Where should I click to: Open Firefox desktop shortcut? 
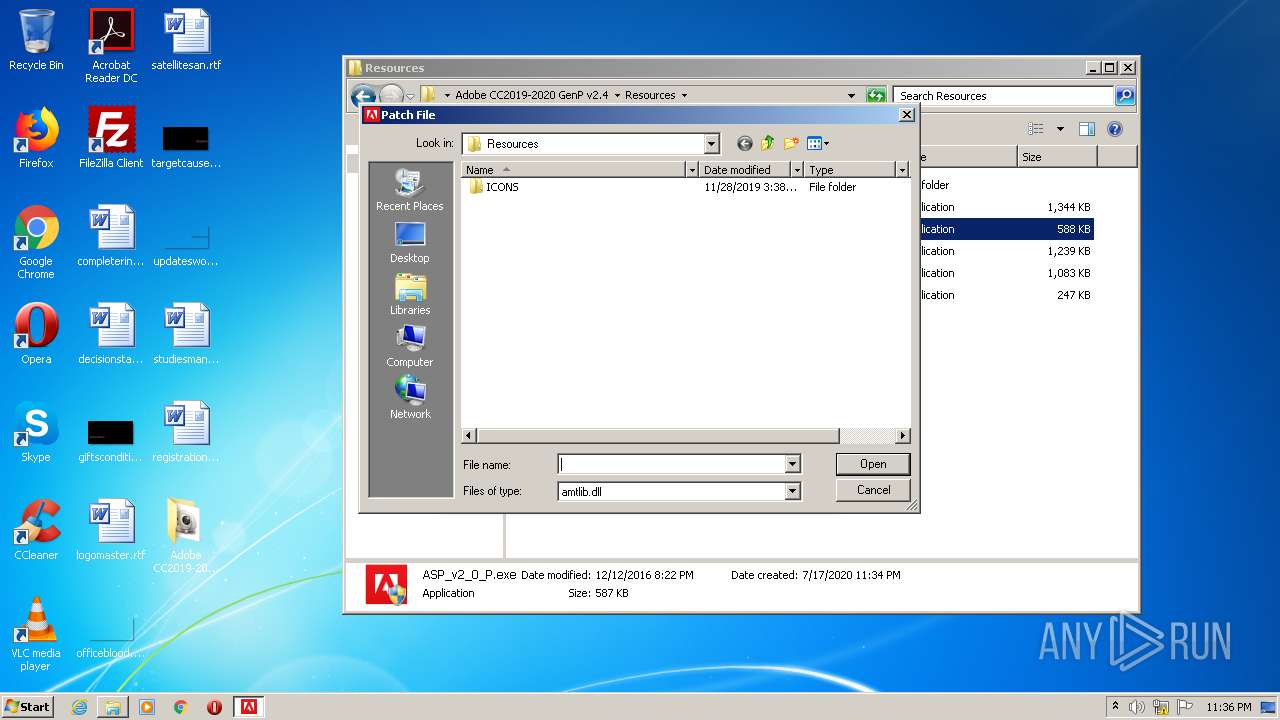(36, 138)
